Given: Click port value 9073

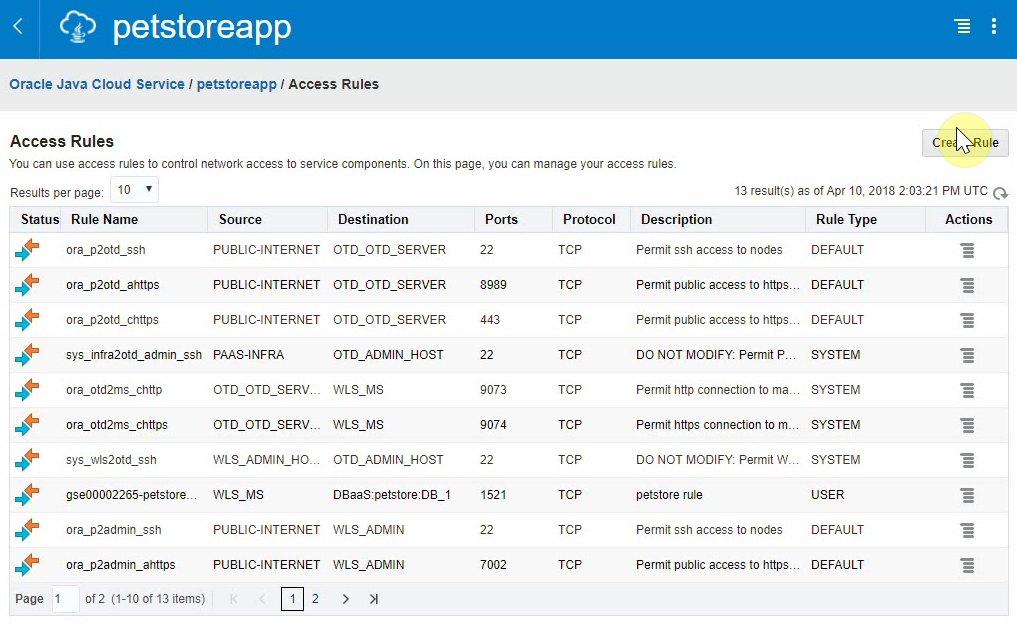Looking at the screenshot, I should click(x=493, y=390).
